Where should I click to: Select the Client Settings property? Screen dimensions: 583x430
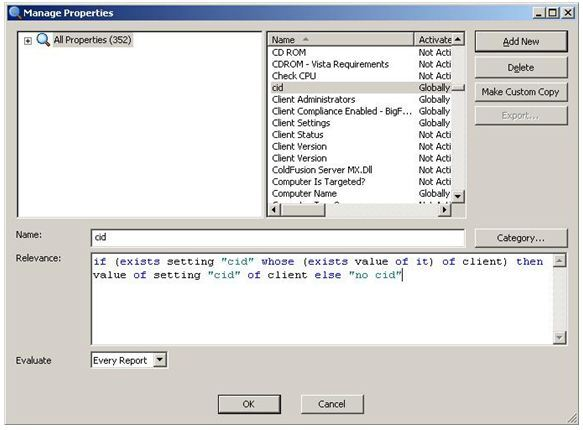[x=301, y=123]
